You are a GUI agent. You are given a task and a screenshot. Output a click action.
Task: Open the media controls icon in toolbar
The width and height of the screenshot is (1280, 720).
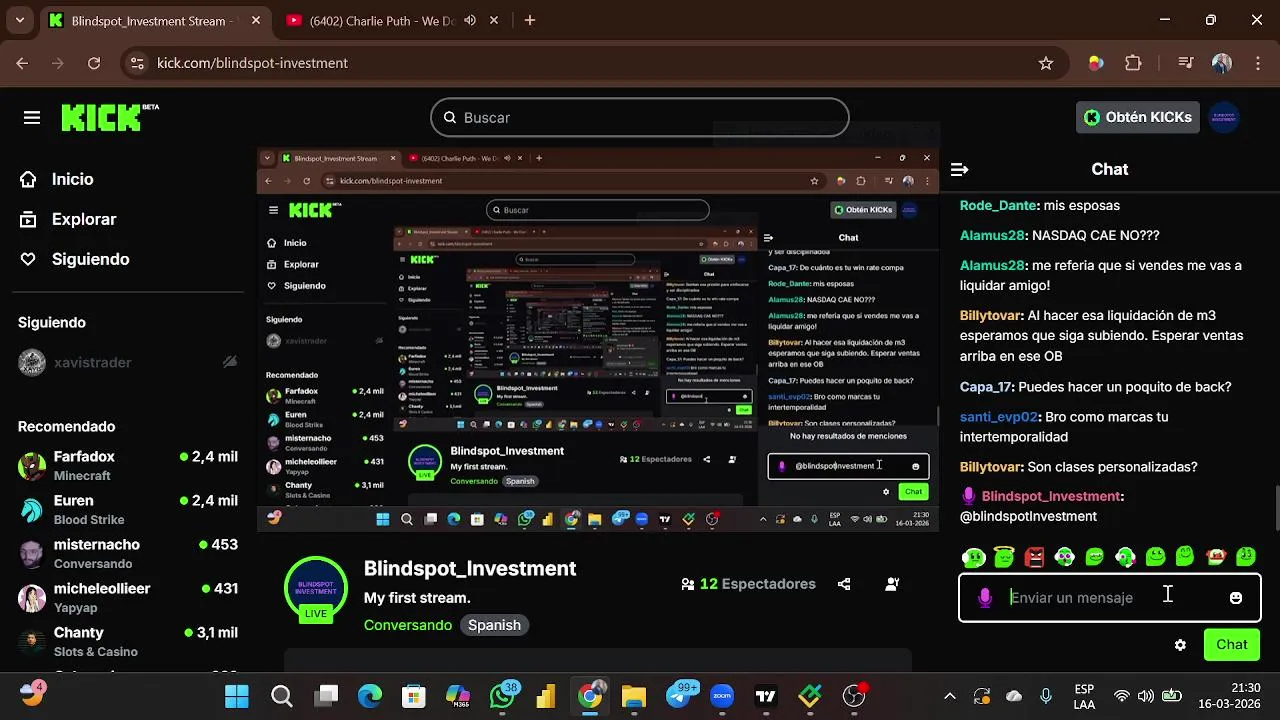(x=1186, y=63)
